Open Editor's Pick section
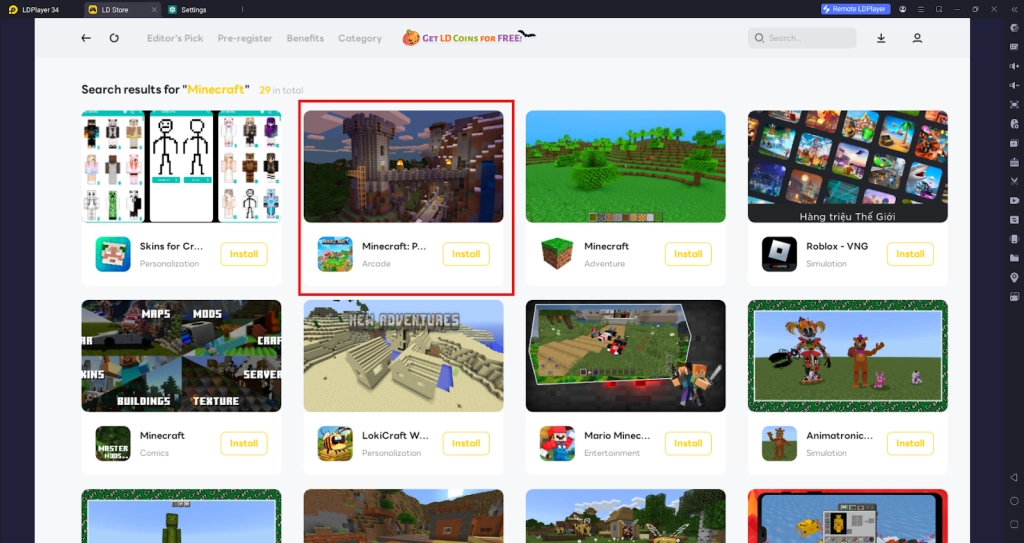The height and width of the screenshot is (543, 1024). 175,38
